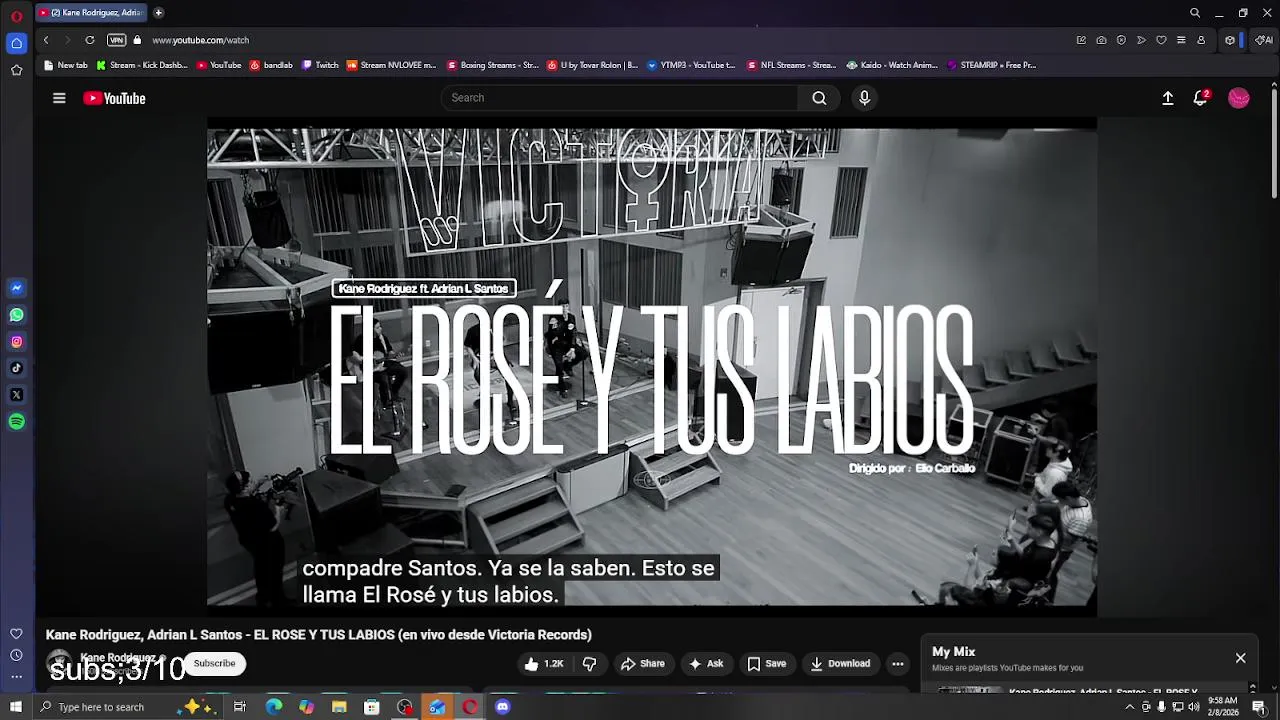Open Messenger in Opera sidebar

(x=16, y=288)
